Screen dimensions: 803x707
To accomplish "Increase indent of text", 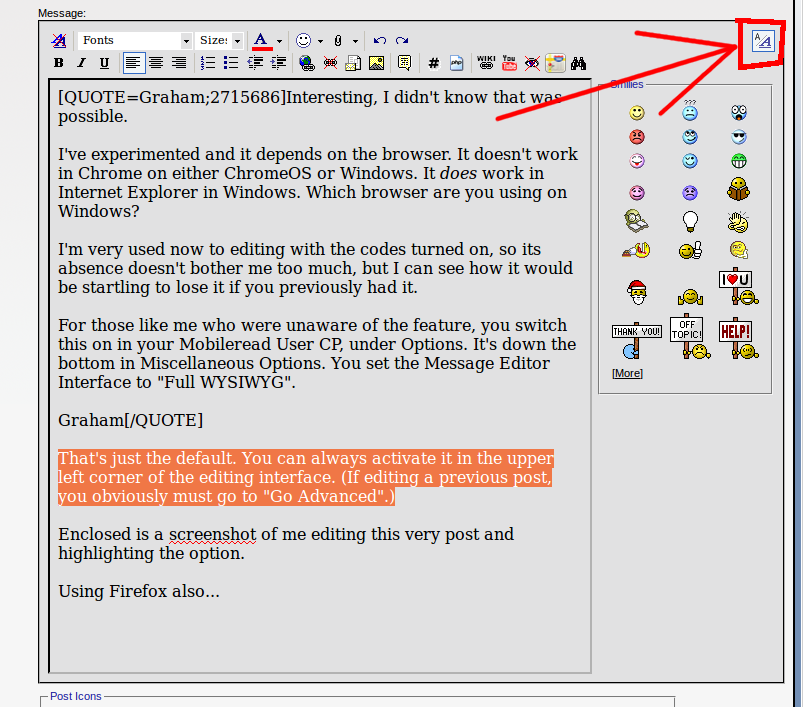I will click(x=278, y=63).
